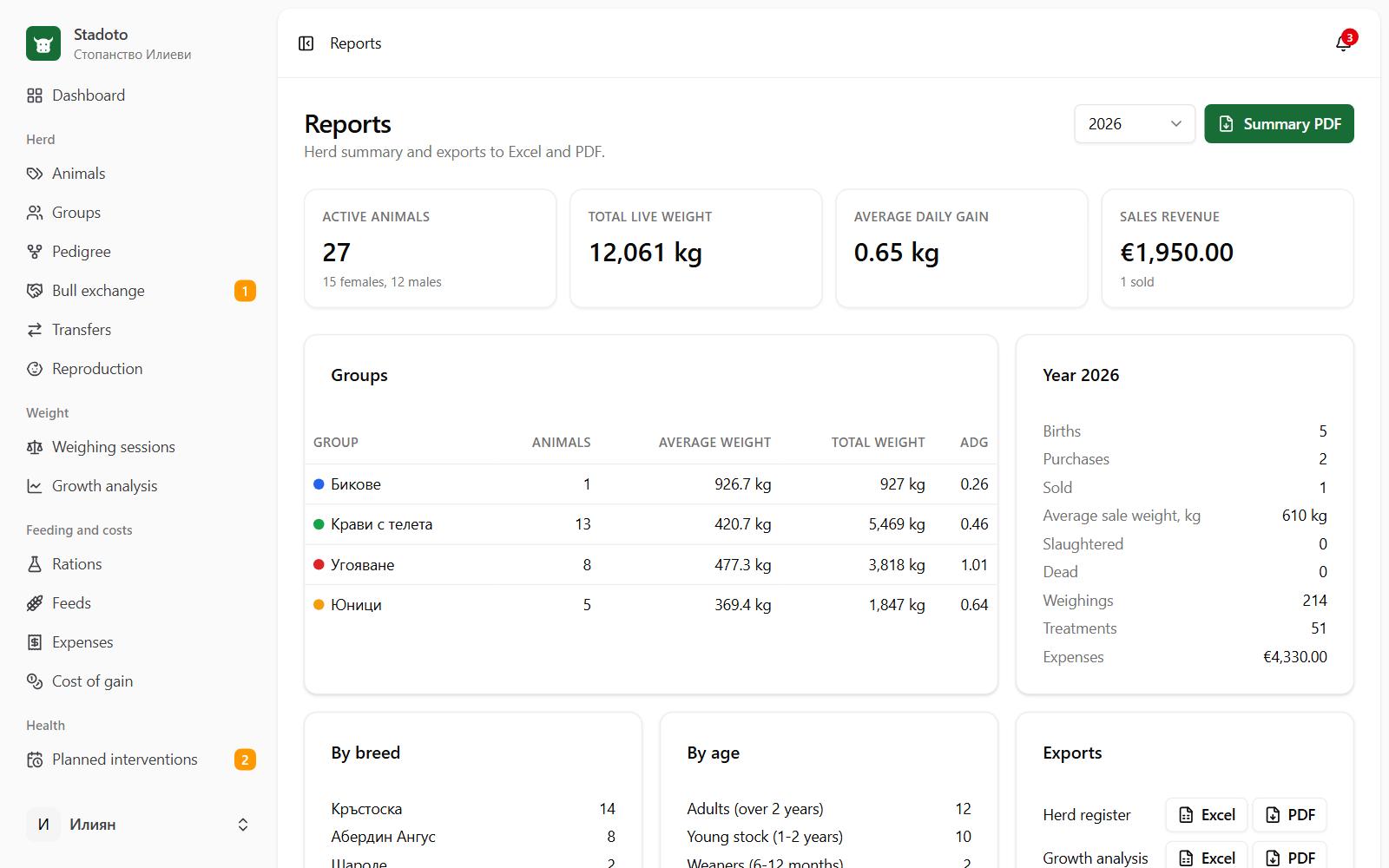Click the €1,950.00 sales revenue value
The height and width of the screenshot is (868, 1389).
(x=1176, y=253)
